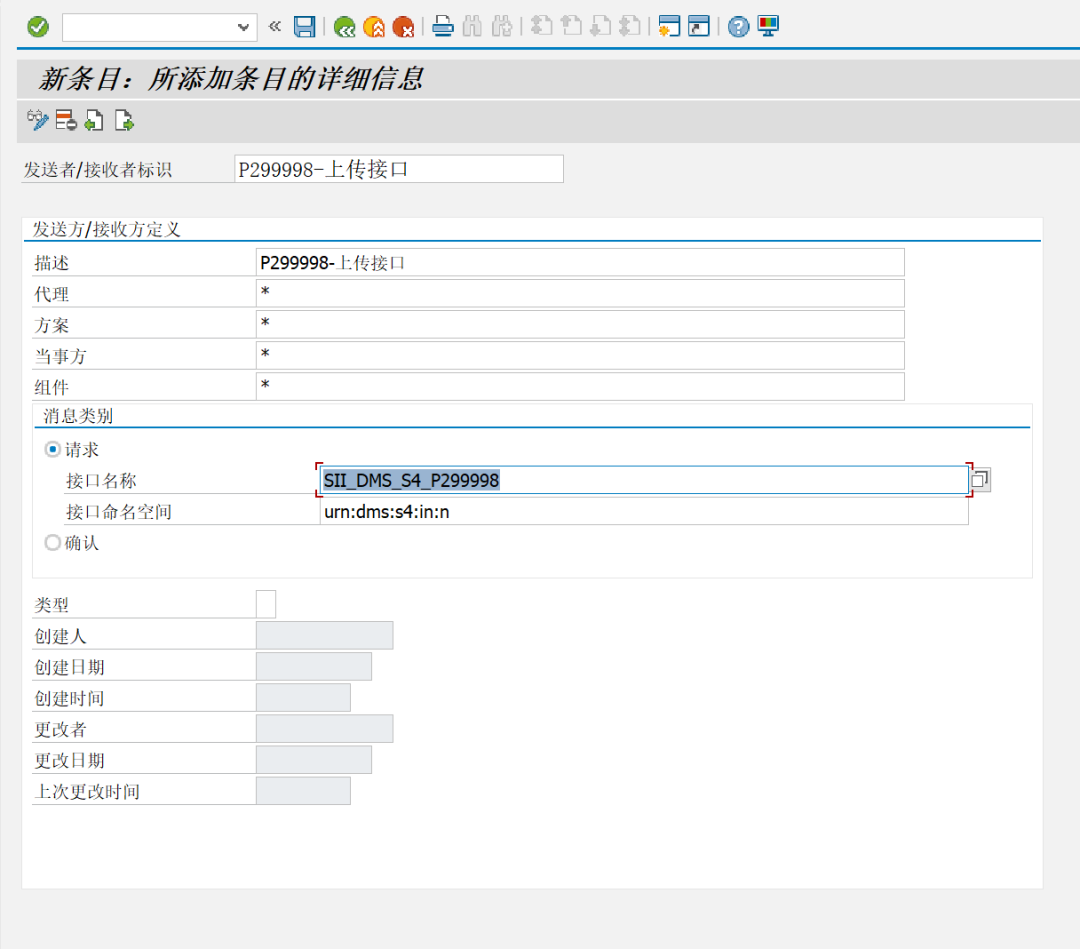
Task: Go back using green Back icon
Action: (x=344, y=27)
